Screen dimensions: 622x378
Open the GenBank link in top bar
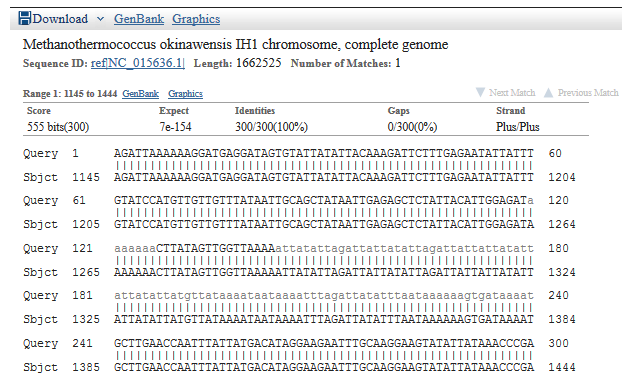coord(139,19)
